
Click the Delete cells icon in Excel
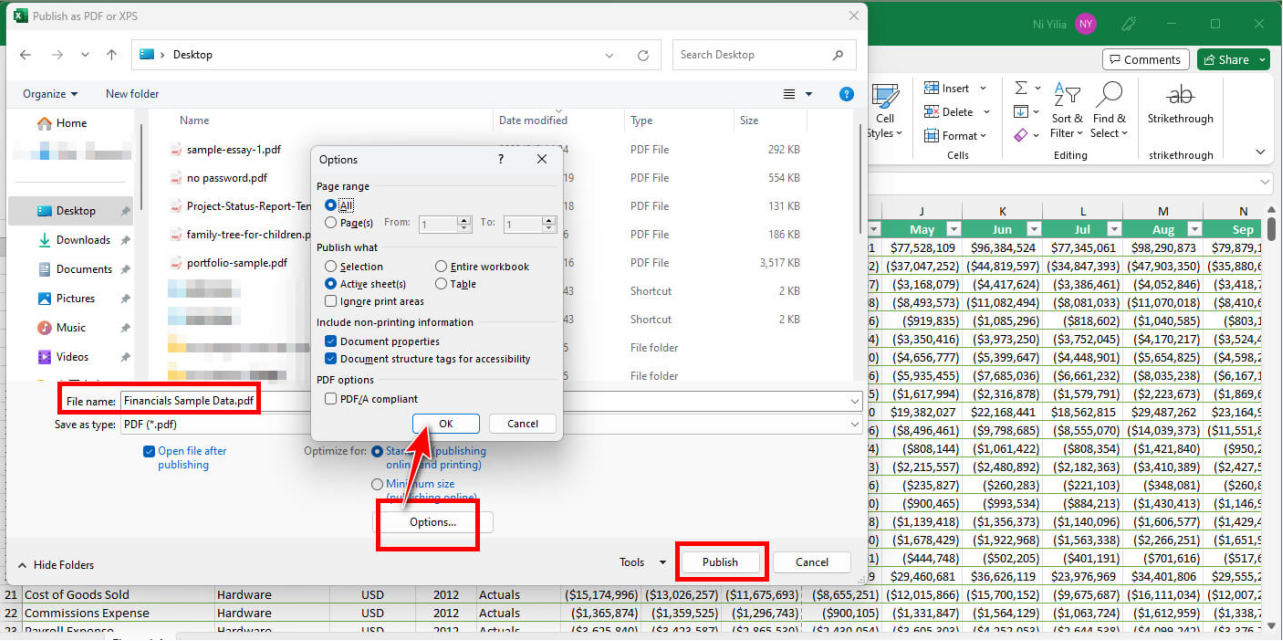pos(932,112)
